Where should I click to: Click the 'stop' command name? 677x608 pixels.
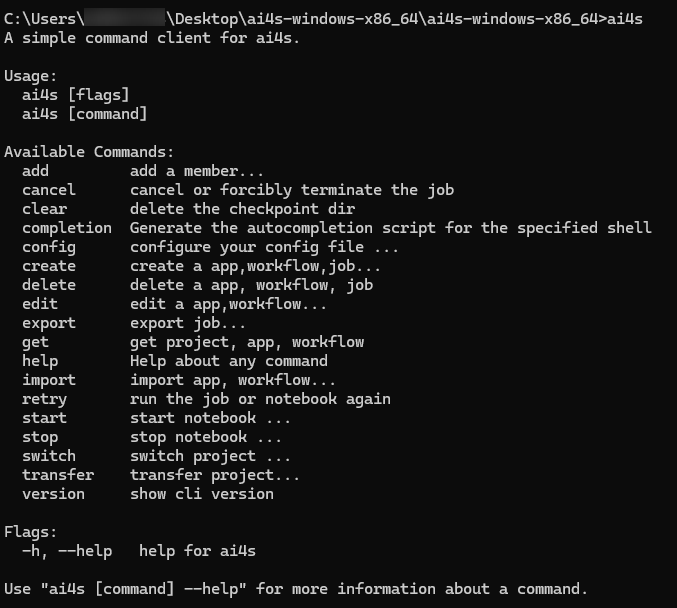(40, 437)
